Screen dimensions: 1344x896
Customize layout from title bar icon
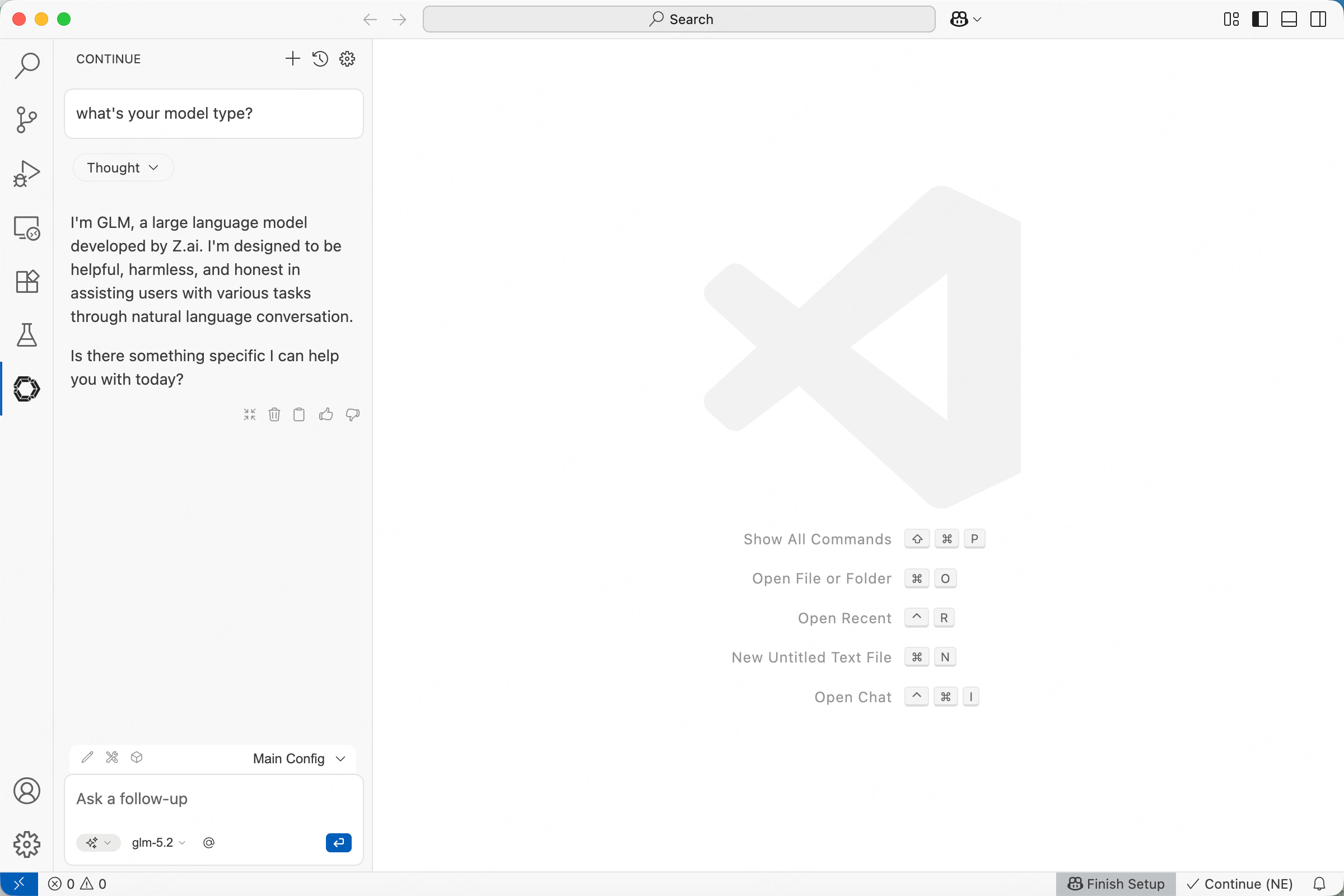click(x=1231, y=20)
